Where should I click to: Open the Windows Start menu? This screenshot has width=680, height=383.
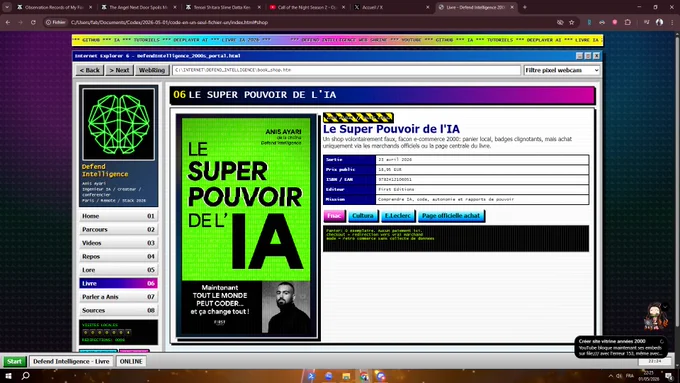point(8,376)
